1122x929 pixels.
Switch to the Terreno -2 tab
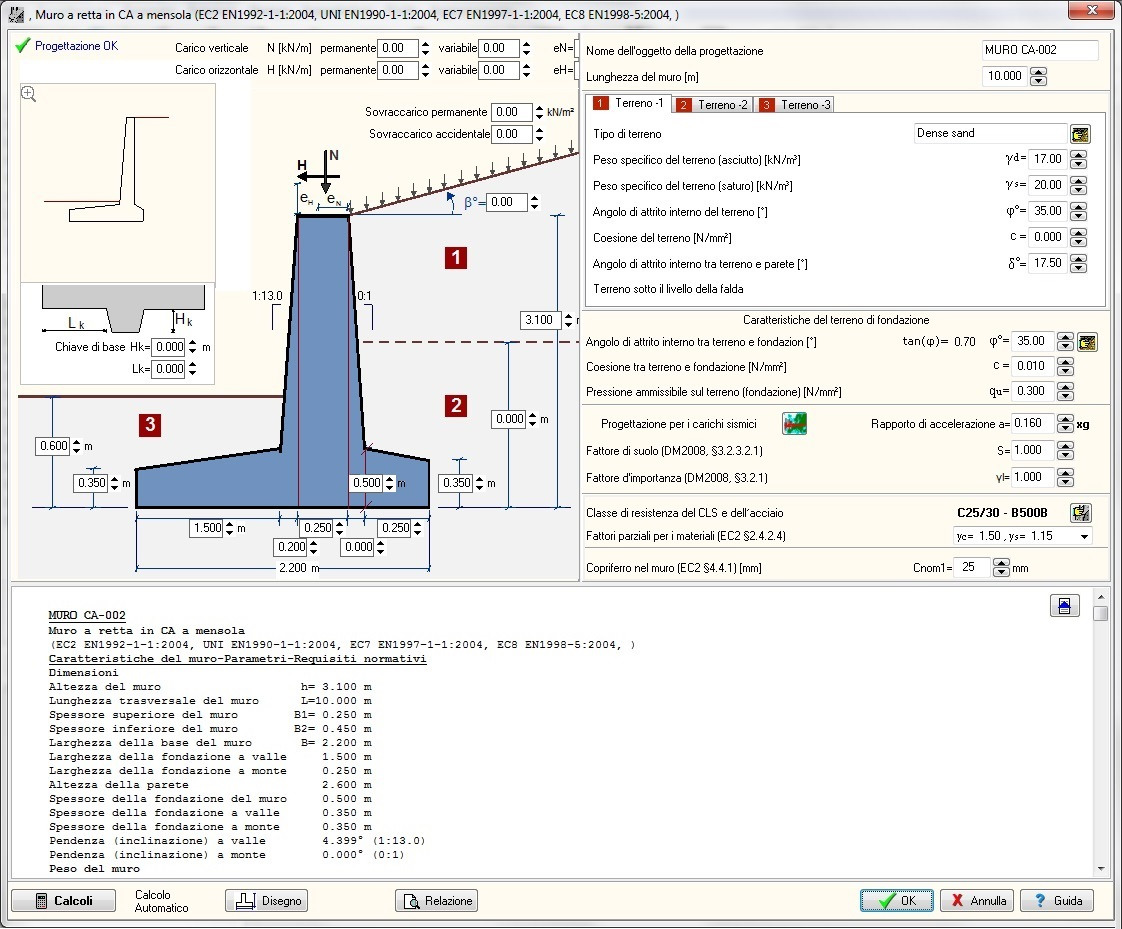[713, 104]
